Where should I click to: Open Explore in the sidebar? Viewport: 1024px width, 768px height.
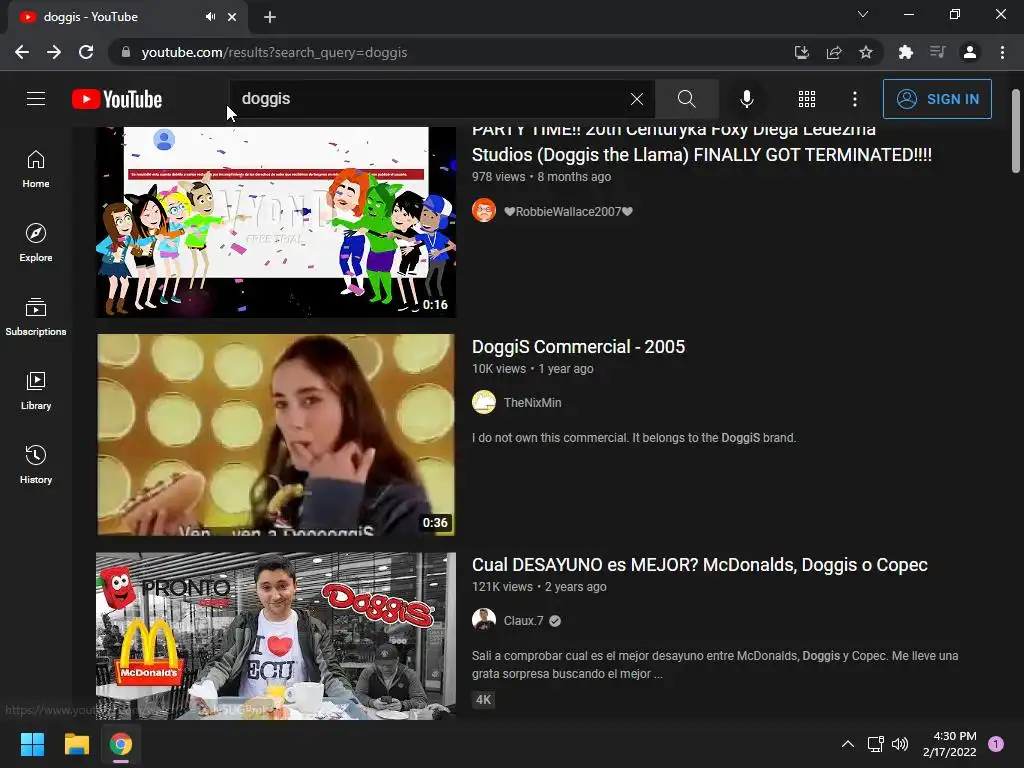[36, 242]
